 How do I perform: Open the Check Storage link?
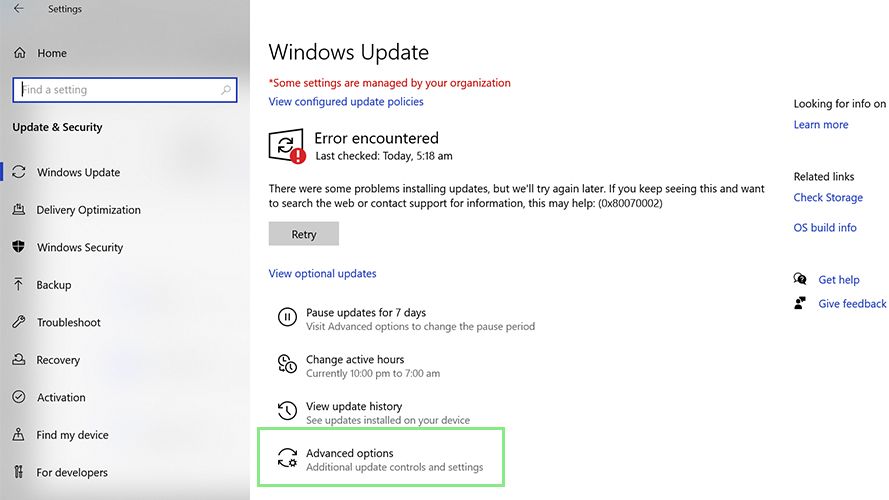pyautogui.click(x=828, y=197)
